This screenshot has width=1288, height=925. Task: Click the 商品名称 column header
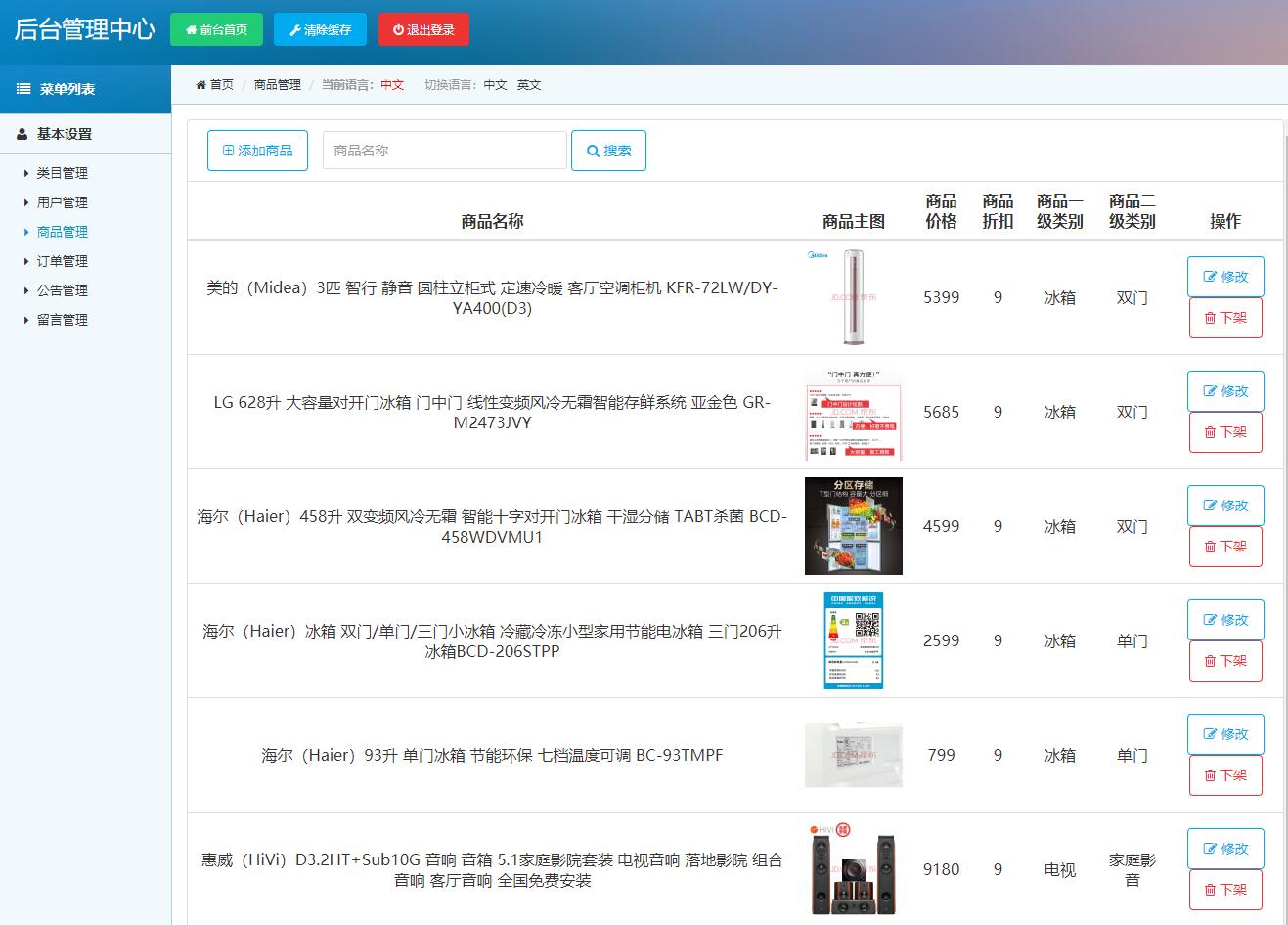click(x=492, y=221)
